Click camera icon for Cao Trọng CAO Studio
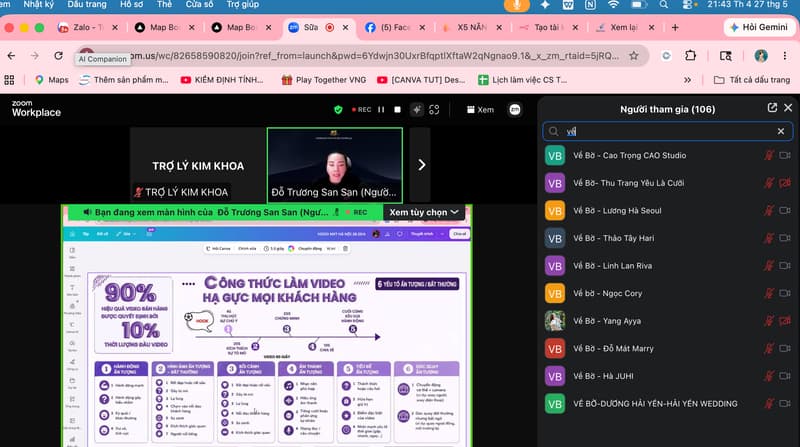 pos(785,155)
